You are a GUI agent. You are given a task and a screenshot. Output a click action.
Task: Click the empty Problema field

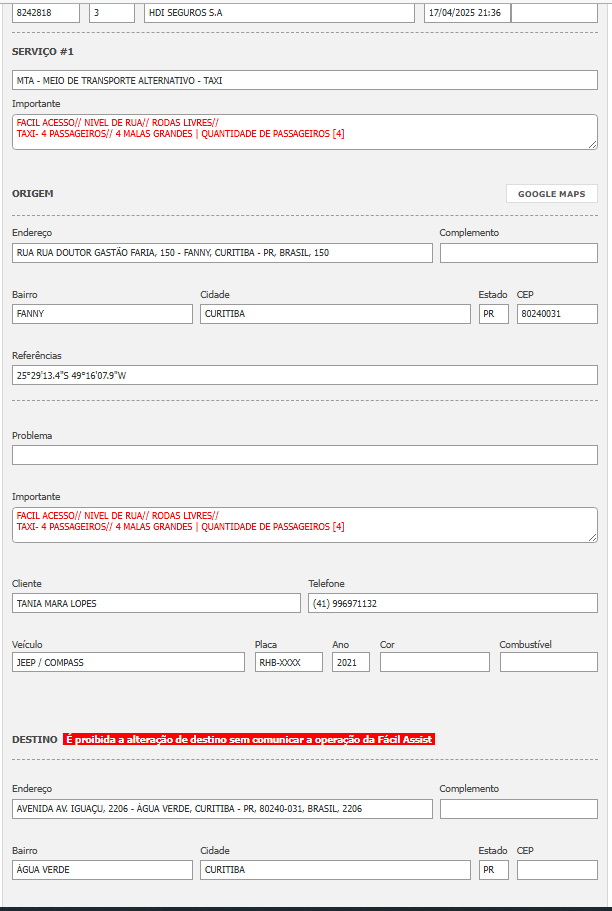pos(304,455)
